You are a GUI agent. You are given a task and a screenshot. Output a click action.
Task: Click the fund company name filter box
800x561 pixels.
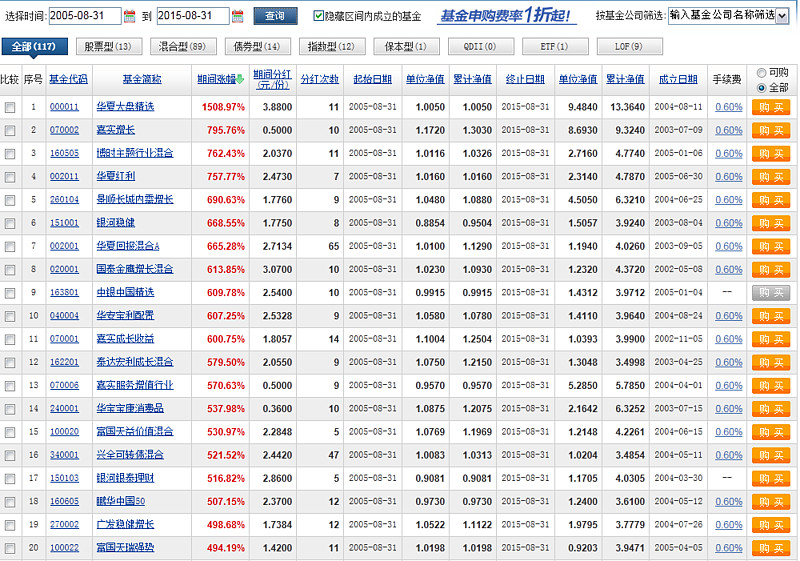click(x=722, y=16)
